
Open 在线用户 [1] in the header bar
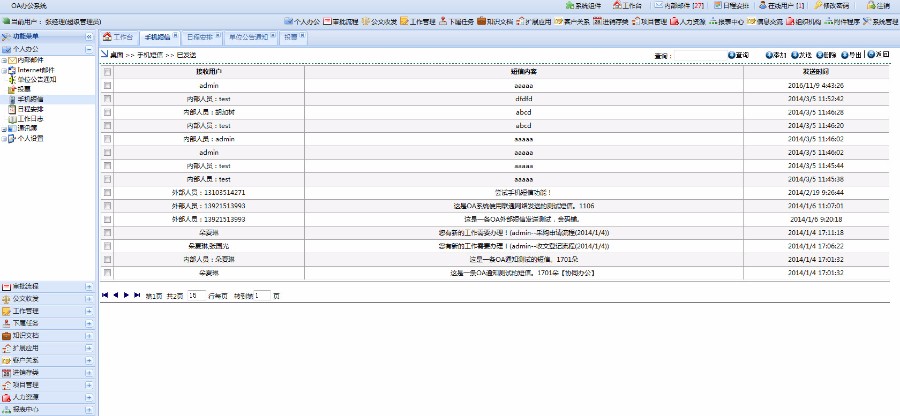point(781,5)
